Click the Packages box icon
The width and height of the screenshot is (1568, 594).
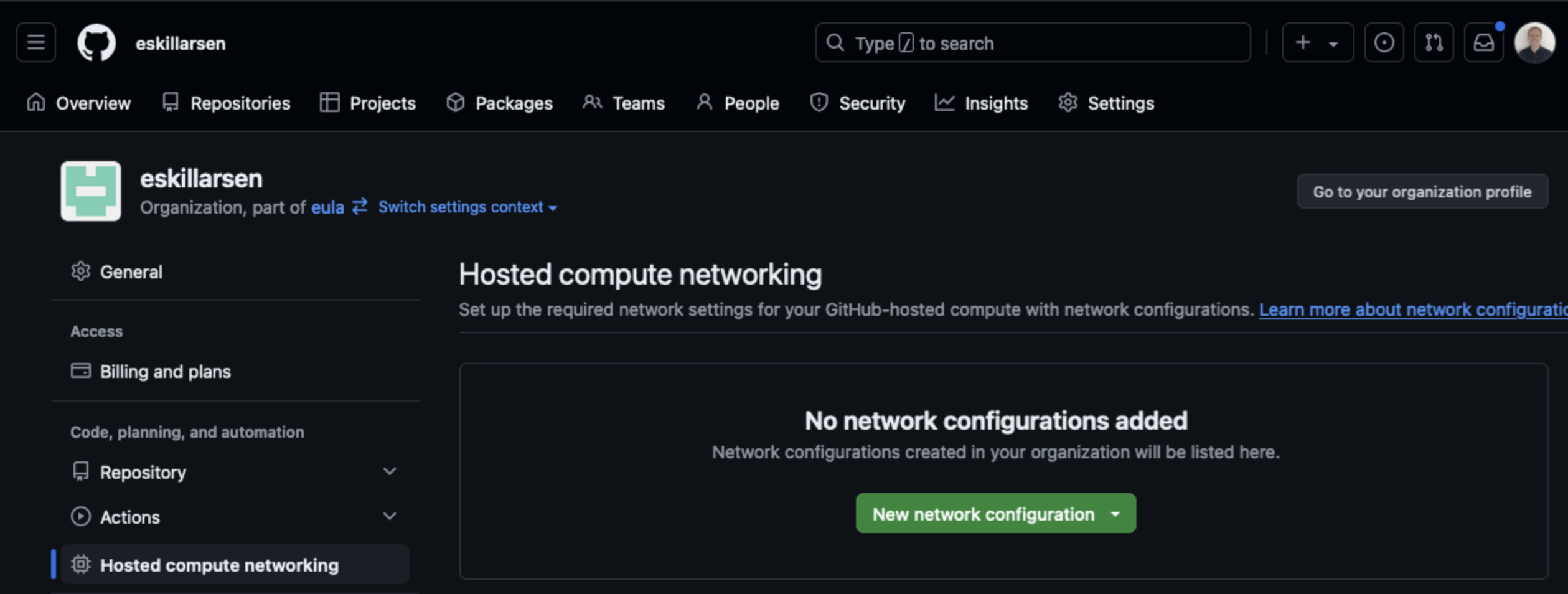(x=456, y=103)
